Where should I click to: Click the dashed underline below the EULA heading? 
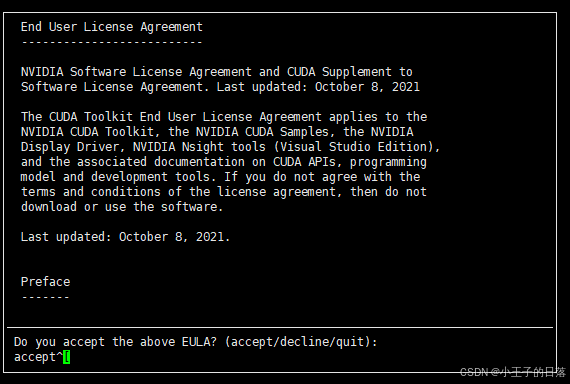click(112, 42)
